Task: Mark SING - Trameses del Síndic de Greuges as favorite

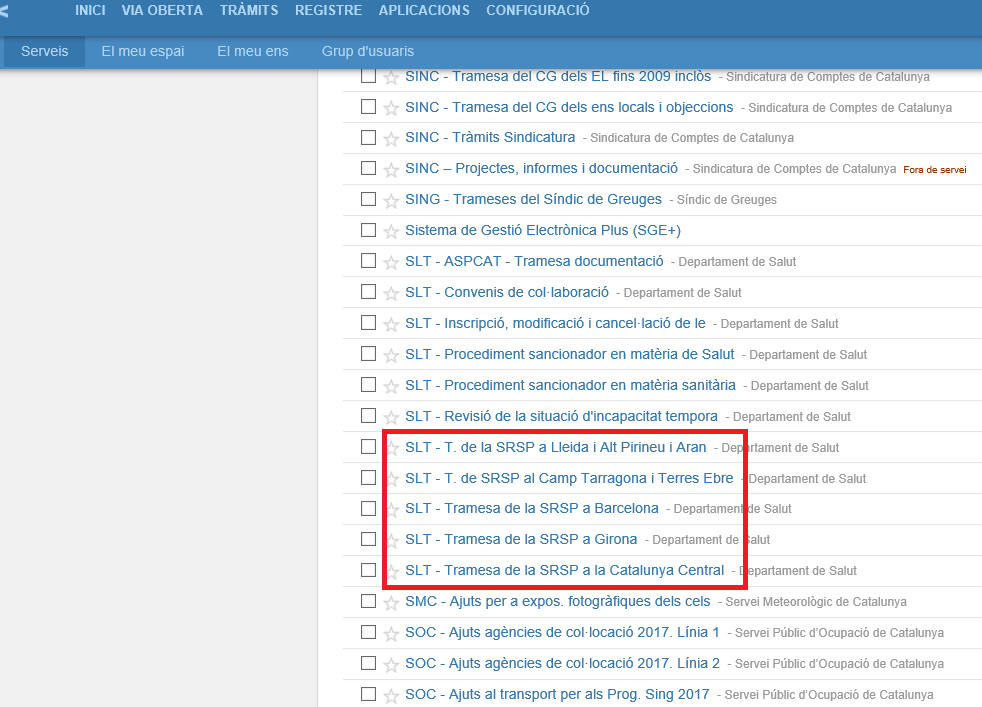Action: (x=391, y=200)
